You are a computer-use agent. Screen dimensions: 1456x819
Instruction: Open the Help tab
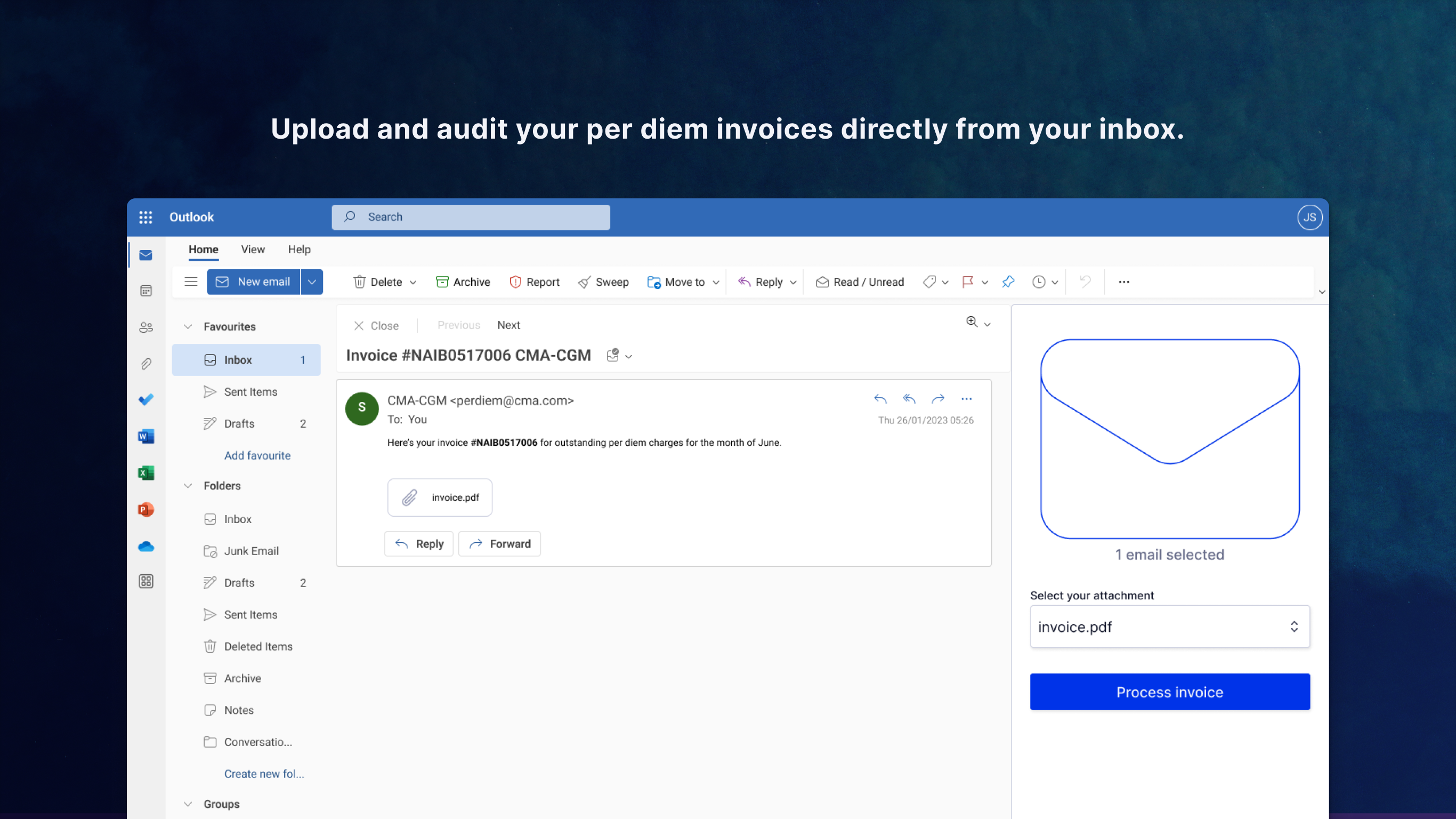click(299, 250)
